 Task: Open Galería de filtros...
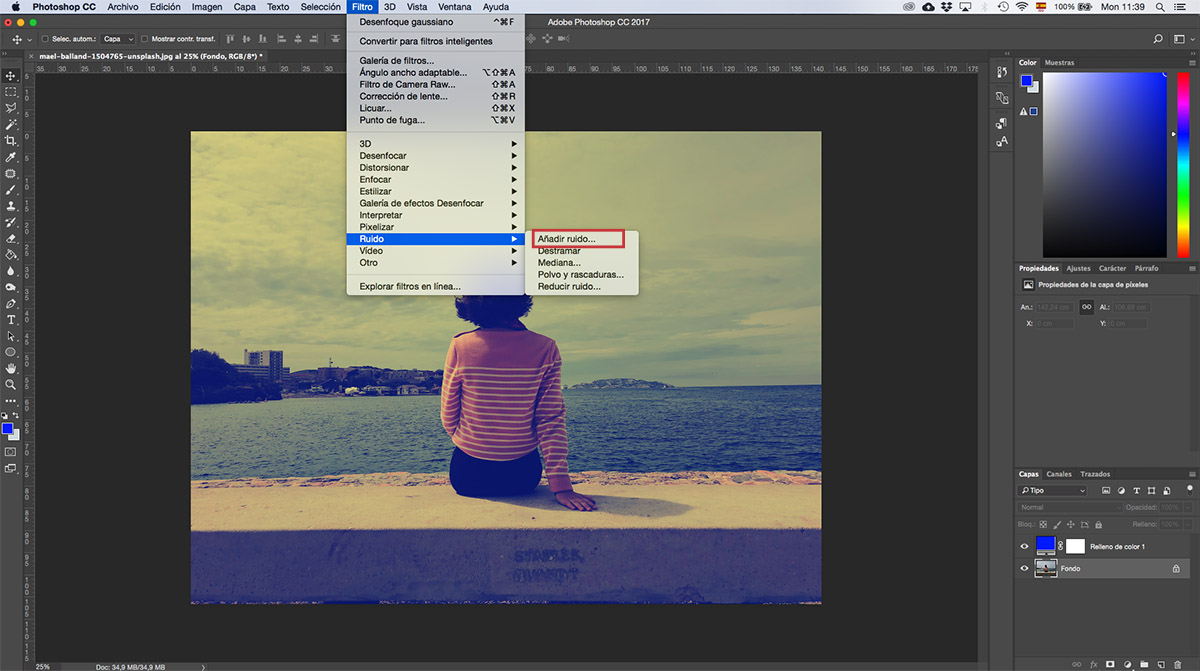[396, 61]
